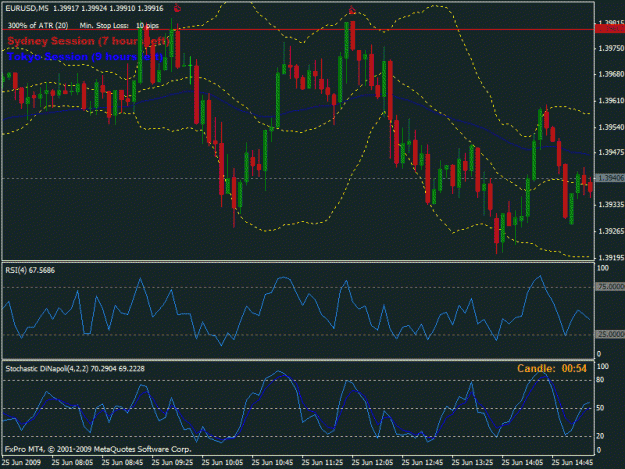Image resolution: width=625 pixels, height=469 pixels.
Task: Select the "300% of ATR (20)" label
Action: pos(38,26)
